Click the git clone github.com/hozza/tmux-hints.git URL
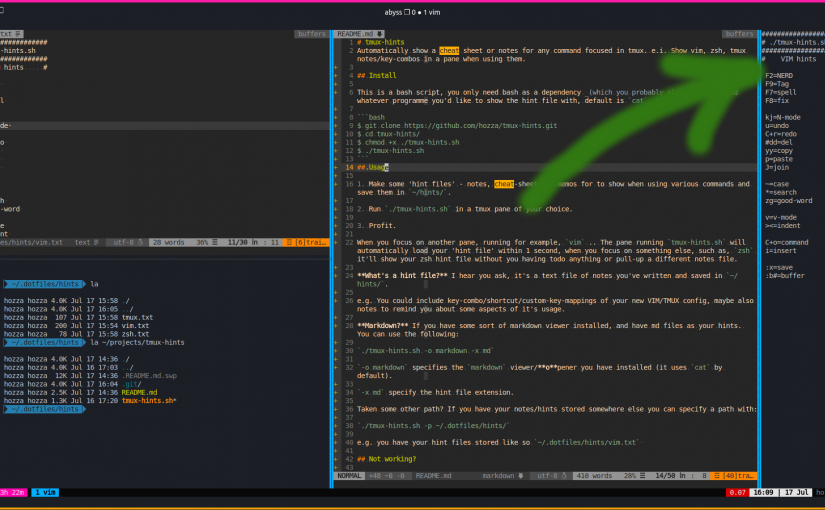Screen dimensions: 825x510 [x=480, y=126]
